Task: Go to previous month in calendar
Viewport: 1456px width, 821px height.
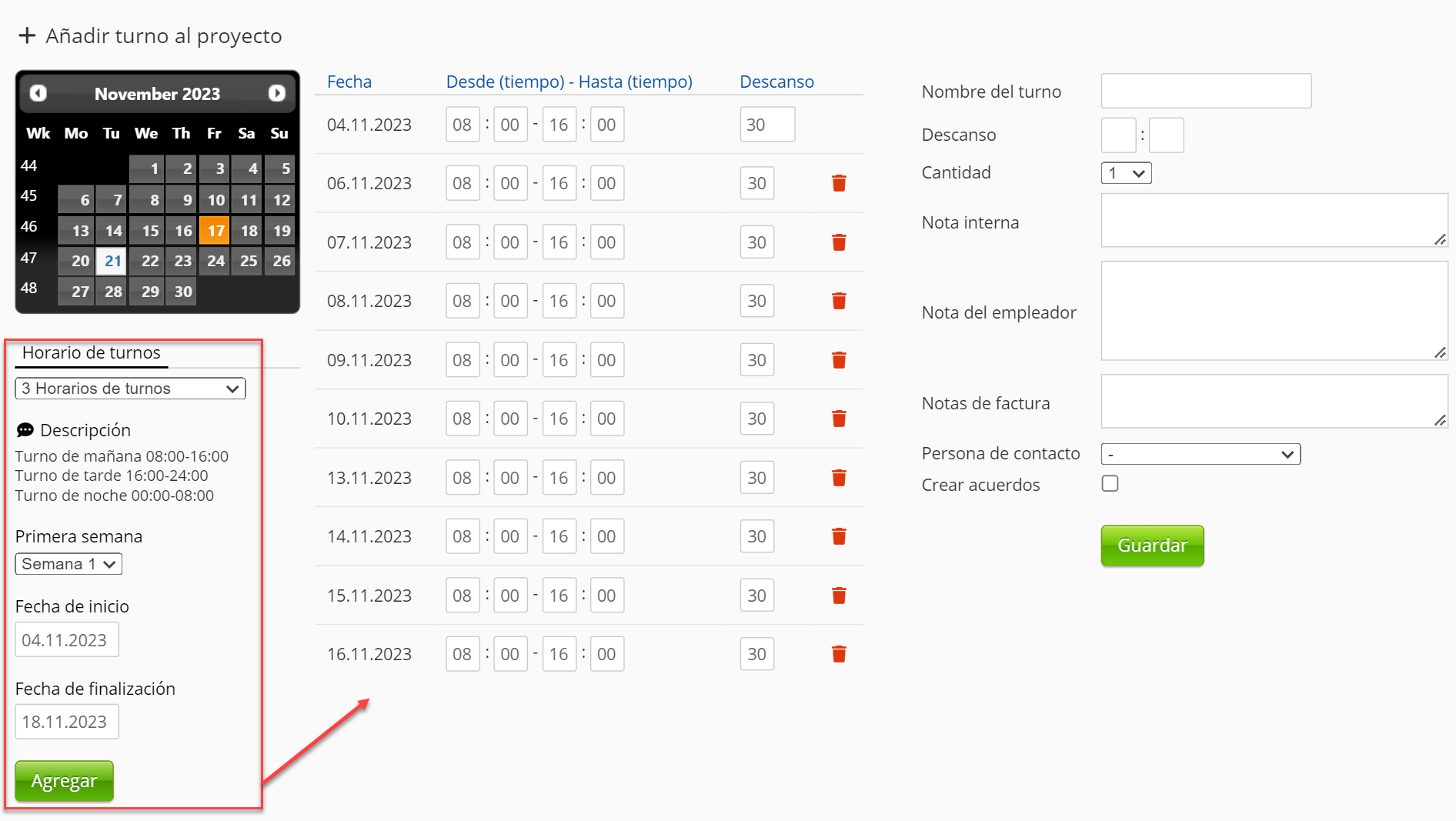Action: click(38, 93)
